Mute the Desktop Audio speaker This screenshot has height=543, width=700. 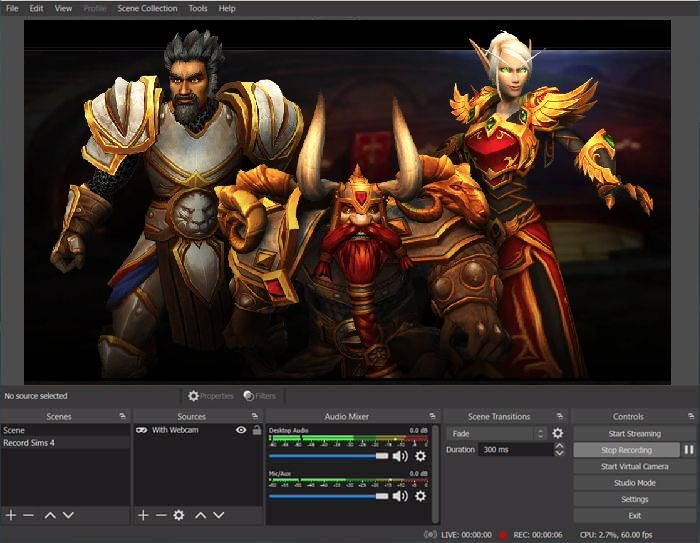[x=400, y=456]
